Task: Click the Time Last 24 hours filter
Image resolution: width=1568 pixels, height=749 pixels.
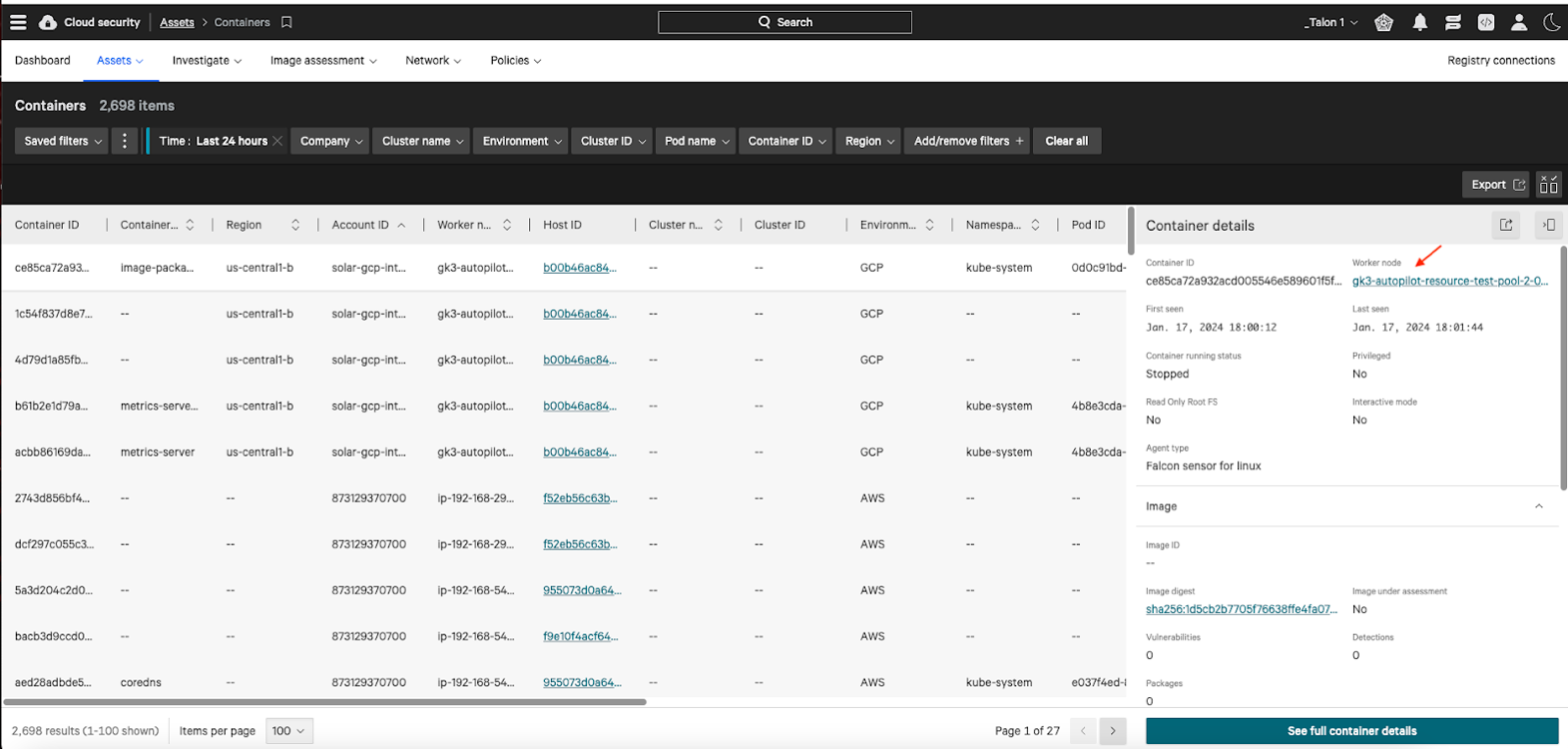Action: coord(213,141)
